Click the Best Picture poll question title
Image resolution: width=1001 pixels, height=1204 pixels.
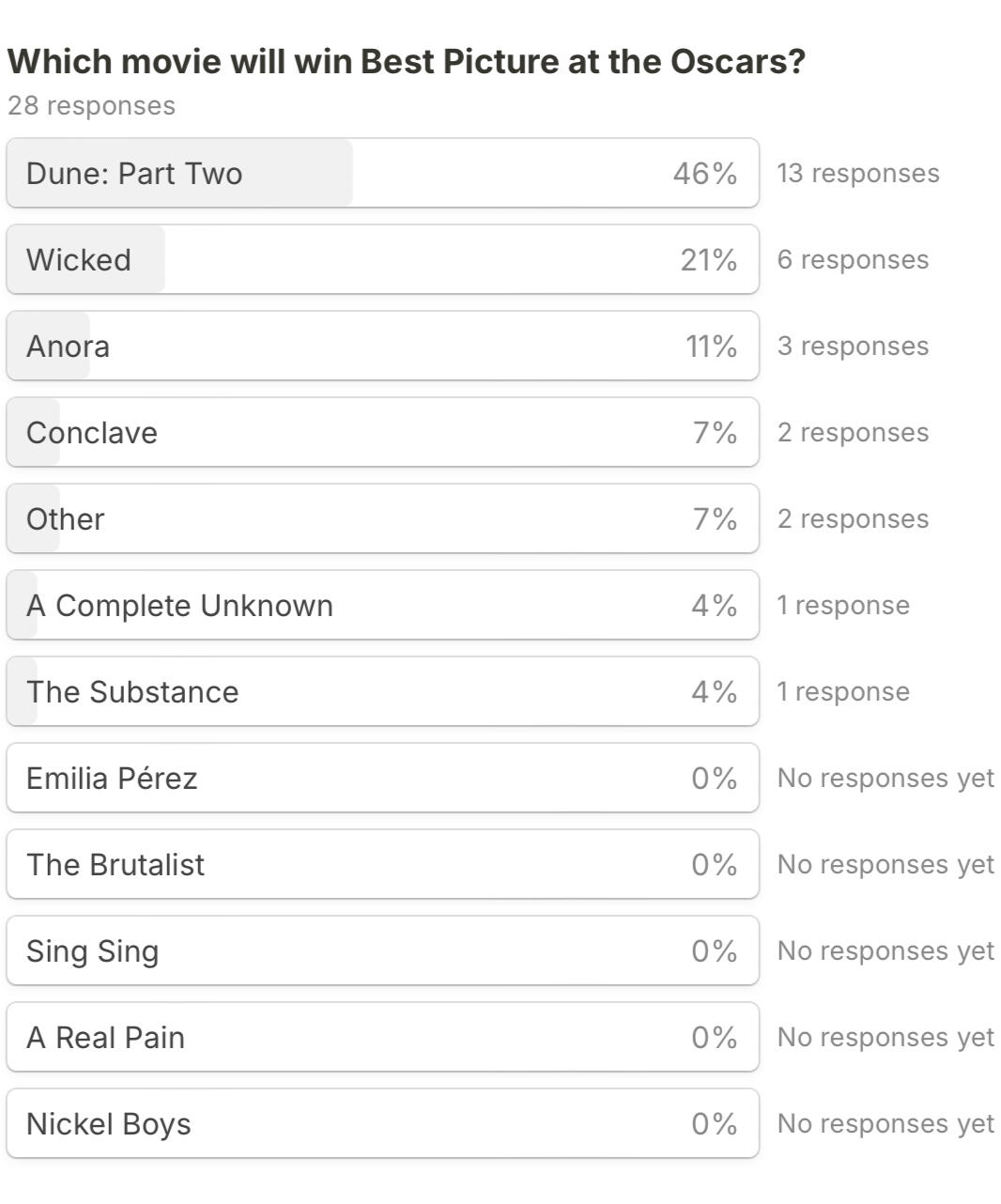(x=406, y=62)
